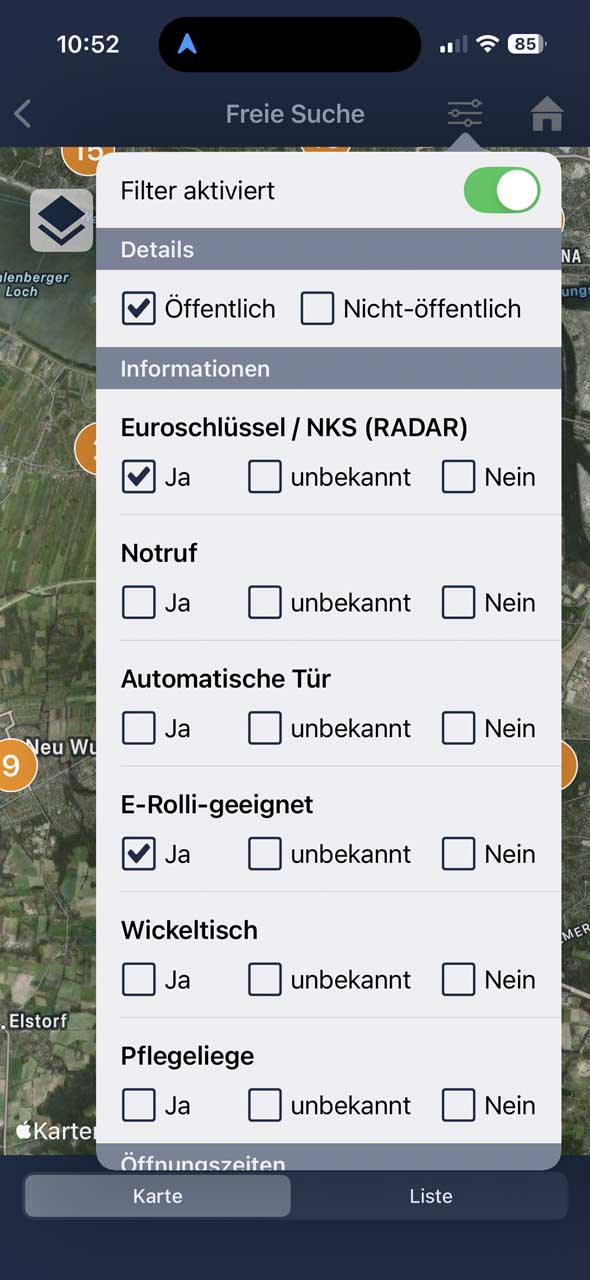This screenshot has height=1280, width=590.
Task: Select the Karte tab at the bottom
Action: (x=156, y=1196)
